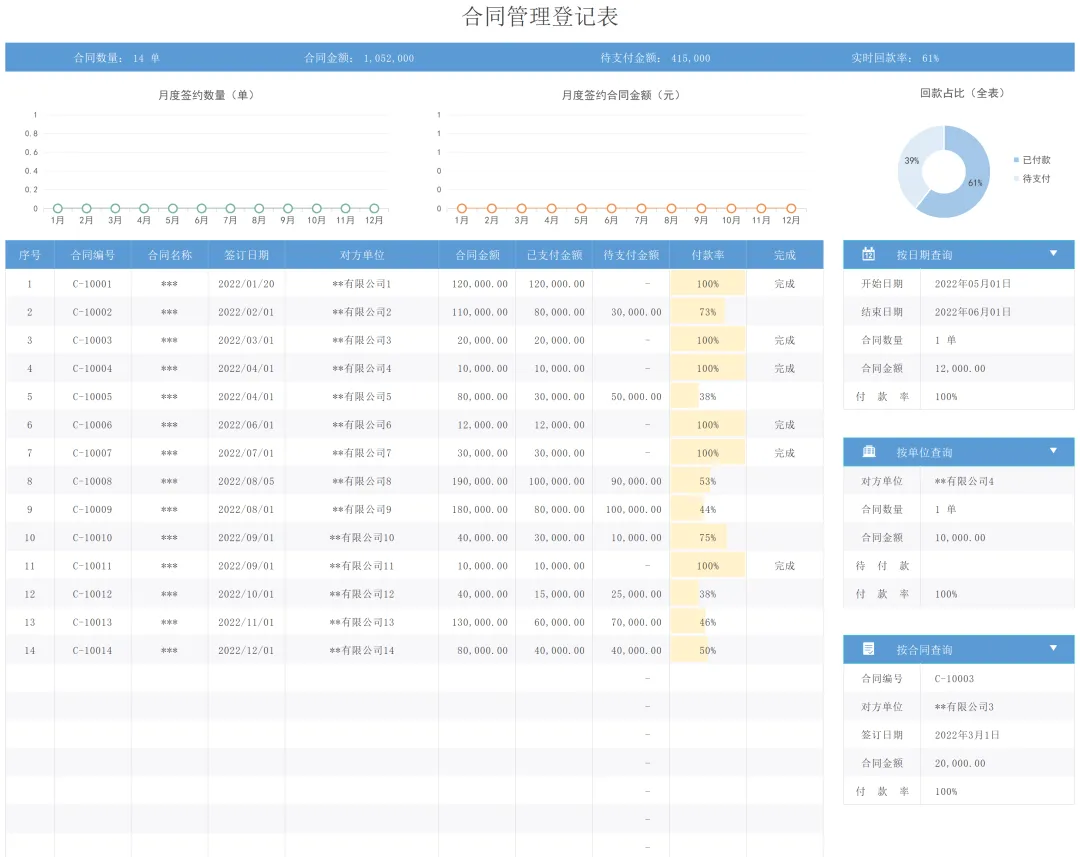Click pending amount 90,000.00
Image resolution: width=1080 pixels, height=857 pixels.
point(636,482)
